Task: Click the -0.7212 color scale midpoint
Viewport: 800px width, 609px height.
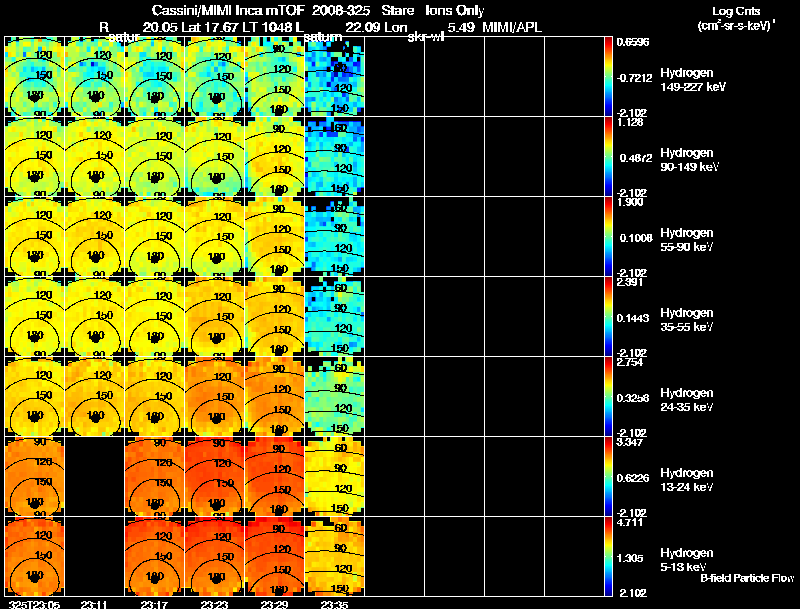Action: [634, 78]
